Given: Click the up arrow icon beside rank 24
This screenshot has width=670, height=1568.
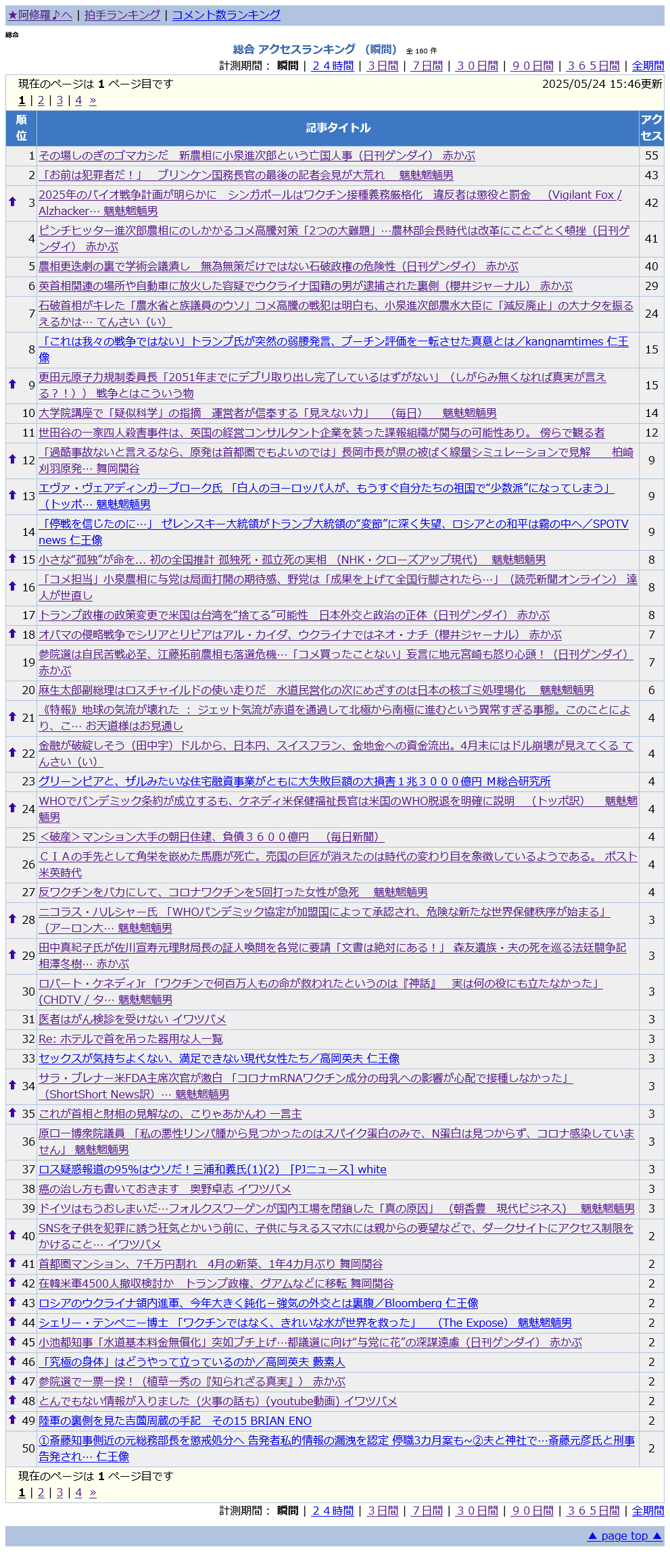Looking at the screenshot, I should click(12, 808).
